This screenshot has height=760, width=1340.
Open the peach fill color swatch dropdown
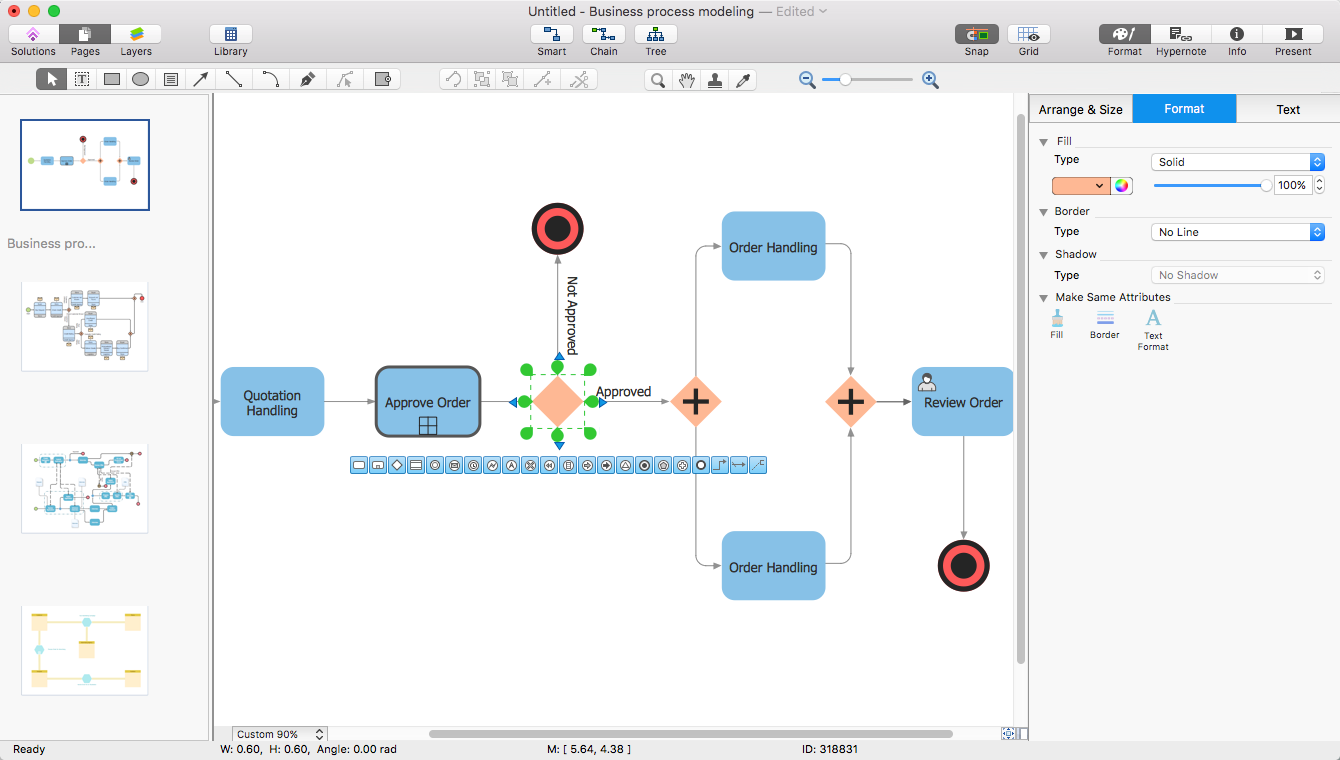click(x=1081, y=185)
